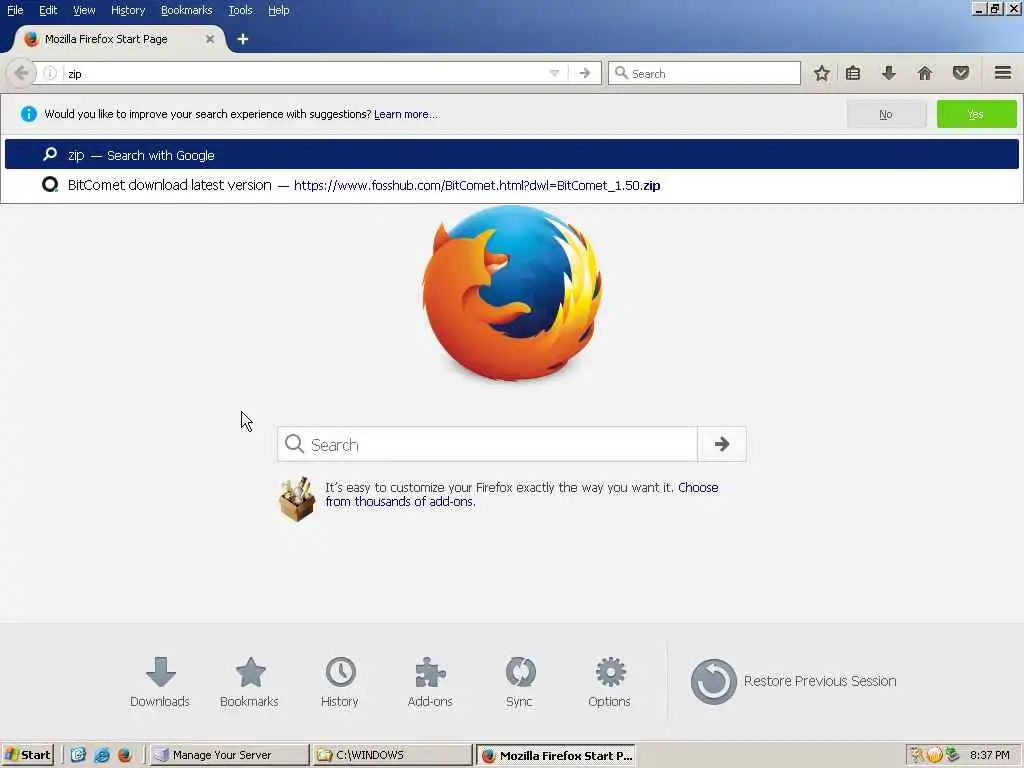Image resolution: width=1024 pixels, height=768 pixels.
Task: Open Add-ons from the start page launcher
Action: click(x=430, y=682)
